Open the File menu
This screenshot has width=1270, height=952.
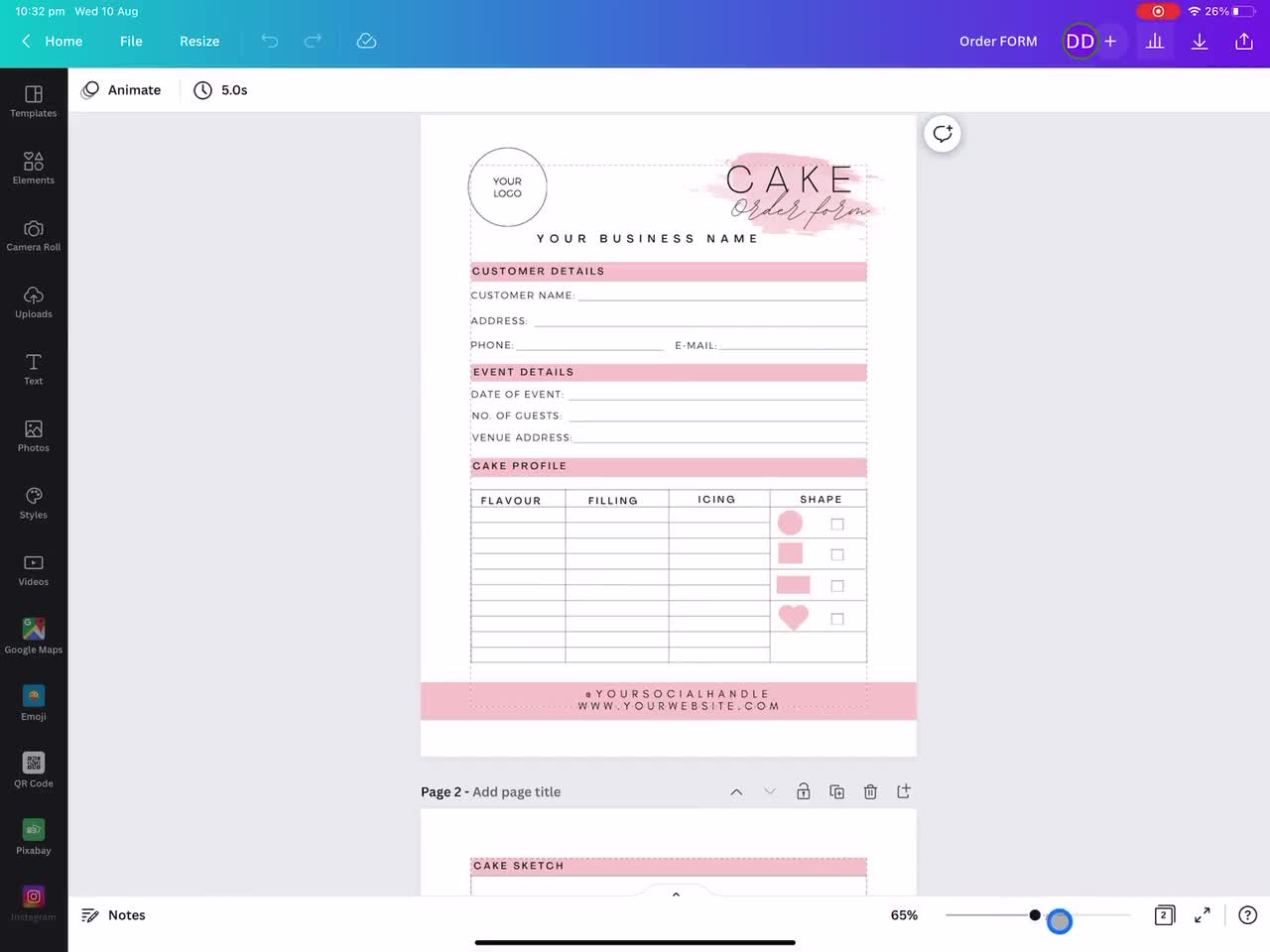pyautogui.click(x=131, y=41)
